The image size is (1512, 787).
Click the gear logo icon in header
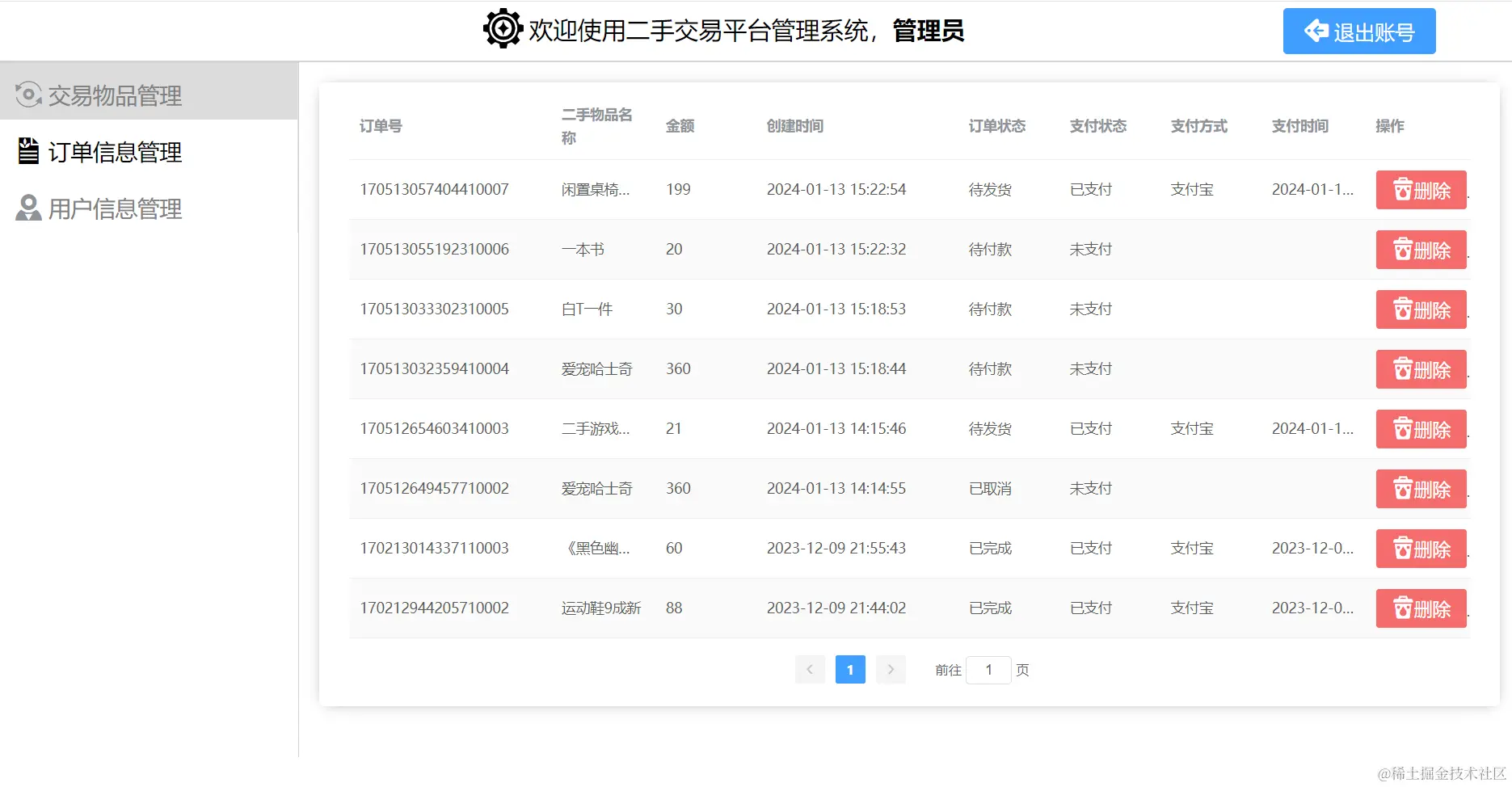click(503, 29)
